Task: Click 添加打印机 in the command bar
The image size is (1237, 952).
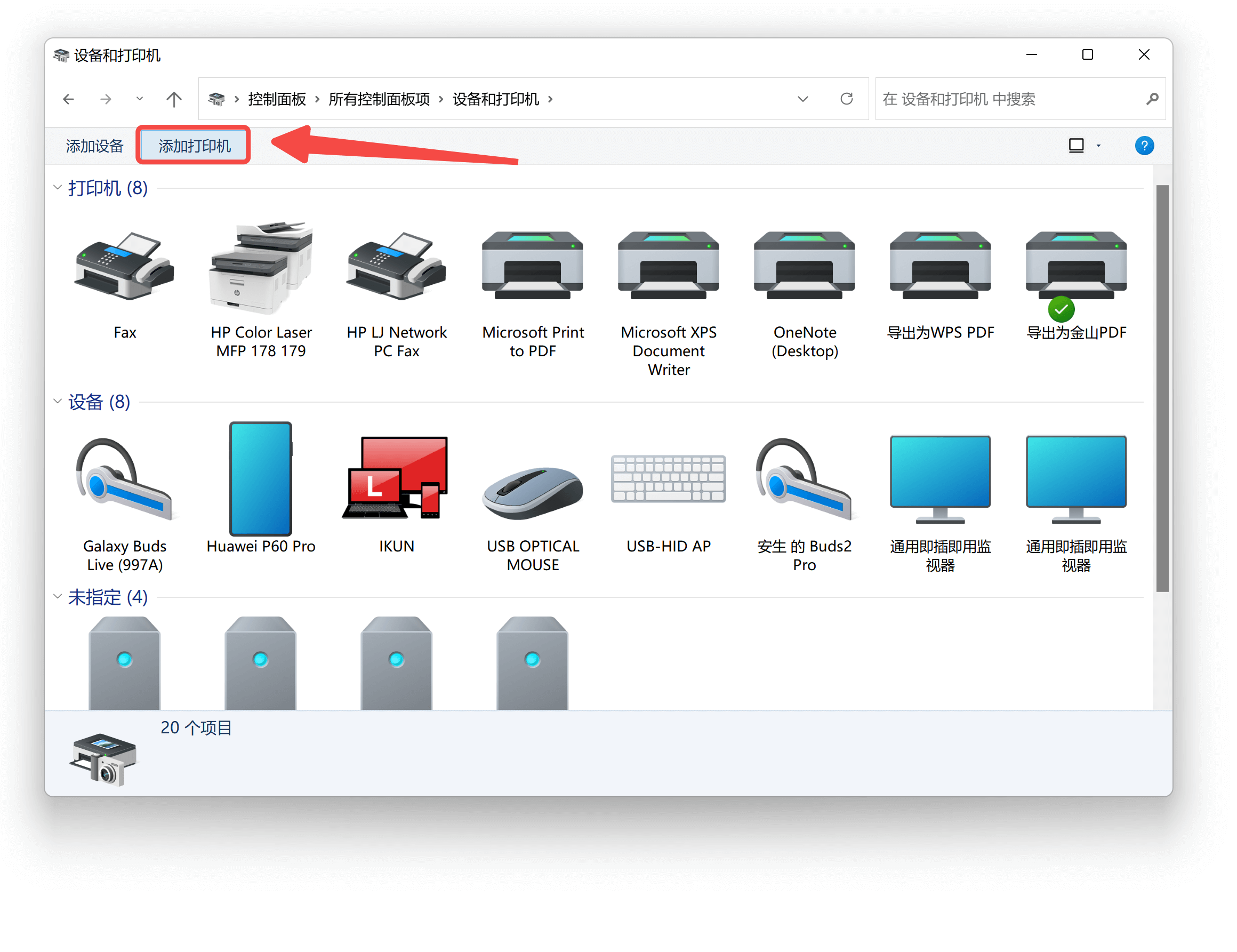Action: pyautogui.click(x=194, y=146)
